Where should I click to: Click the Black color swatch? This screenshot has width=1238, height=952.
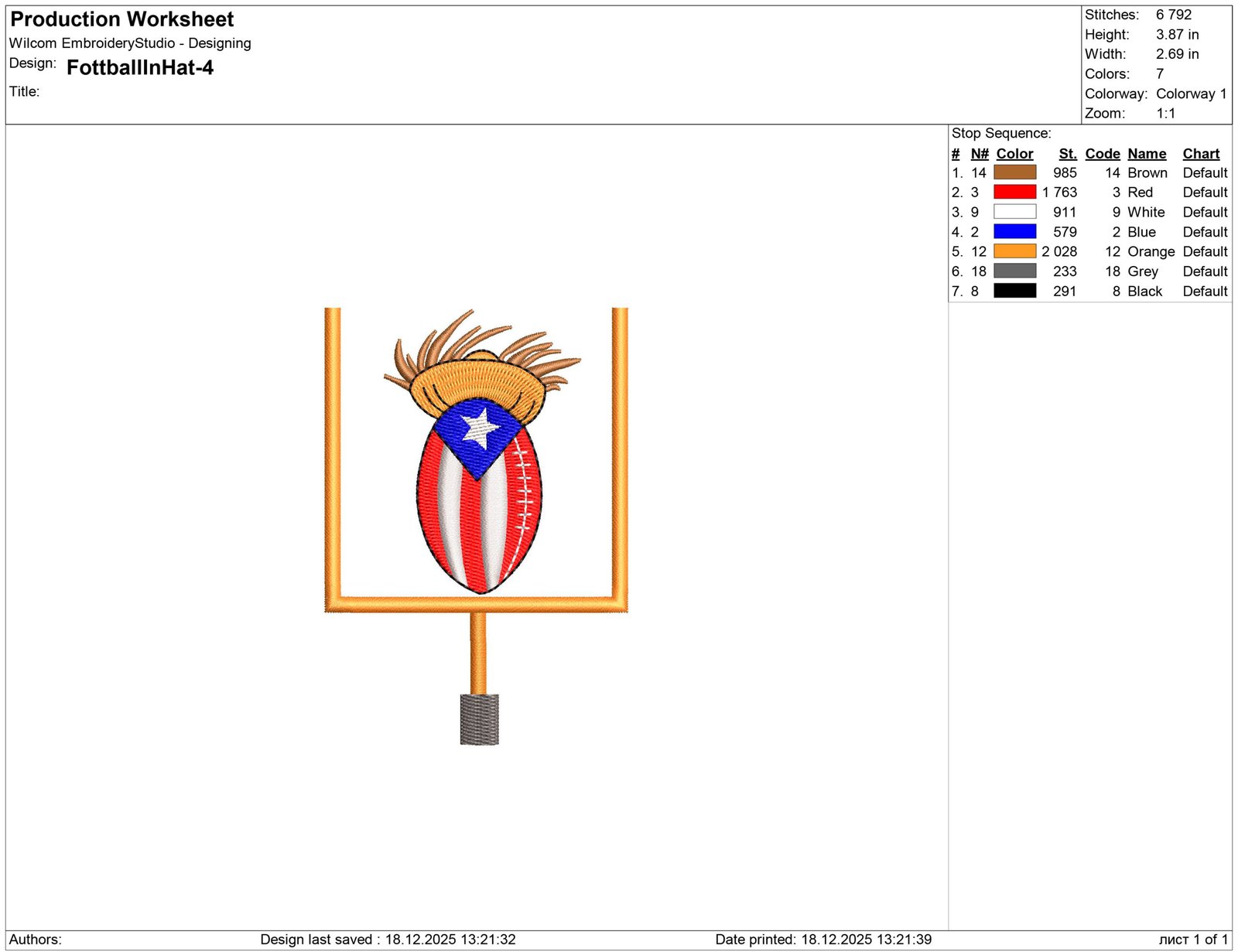point(1014,291)
